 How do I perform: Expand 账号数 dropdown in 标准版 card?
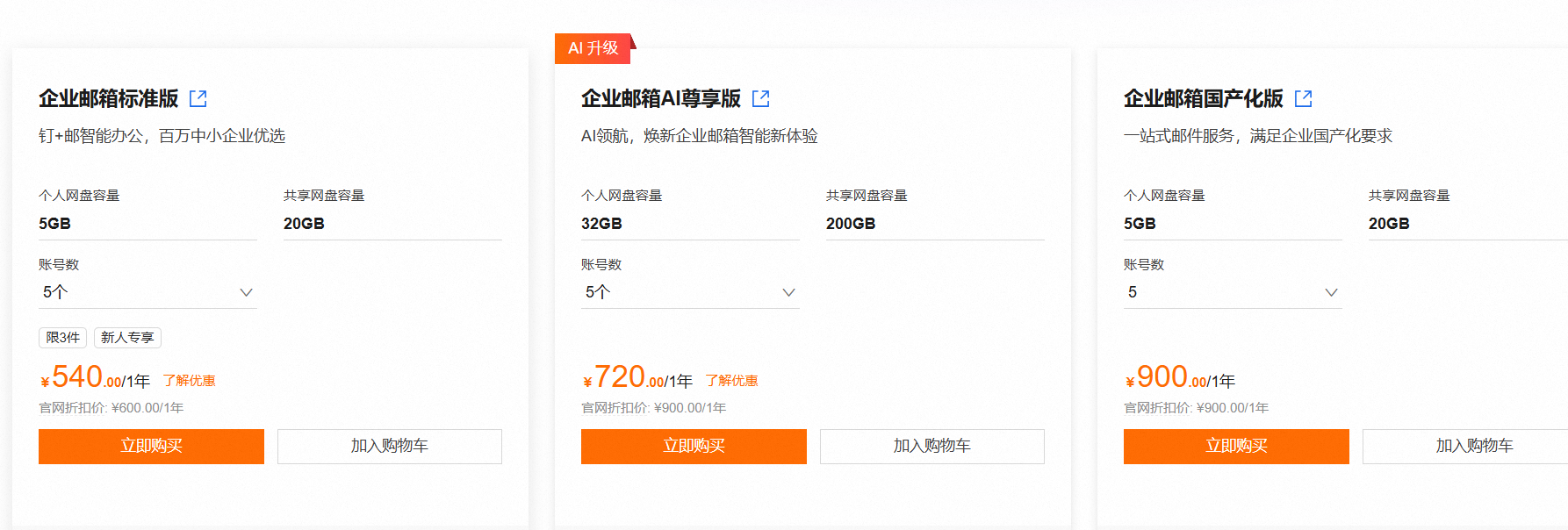point(147,292)
